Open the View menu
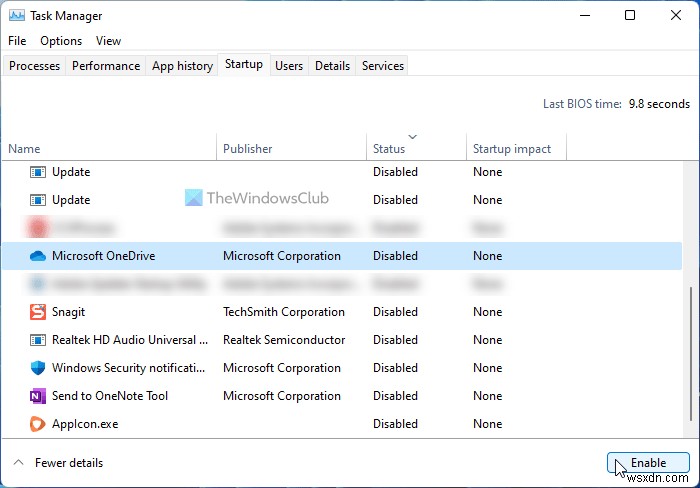The width and height of the screenshot is (700, 488). pyautogui.click(x=108, y=41)
